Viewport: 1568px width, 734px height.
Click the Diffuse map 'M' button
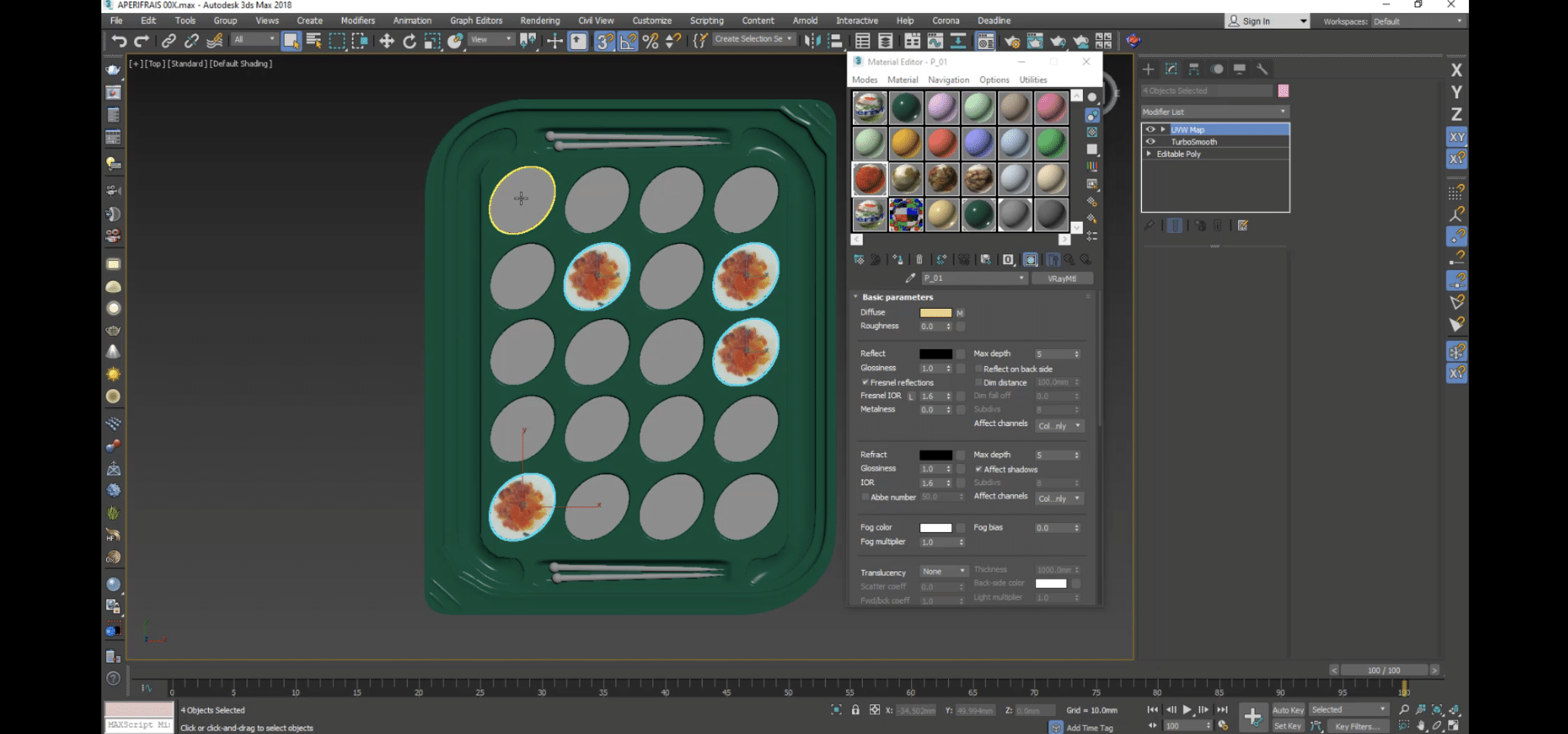click(x=960, y=313)
